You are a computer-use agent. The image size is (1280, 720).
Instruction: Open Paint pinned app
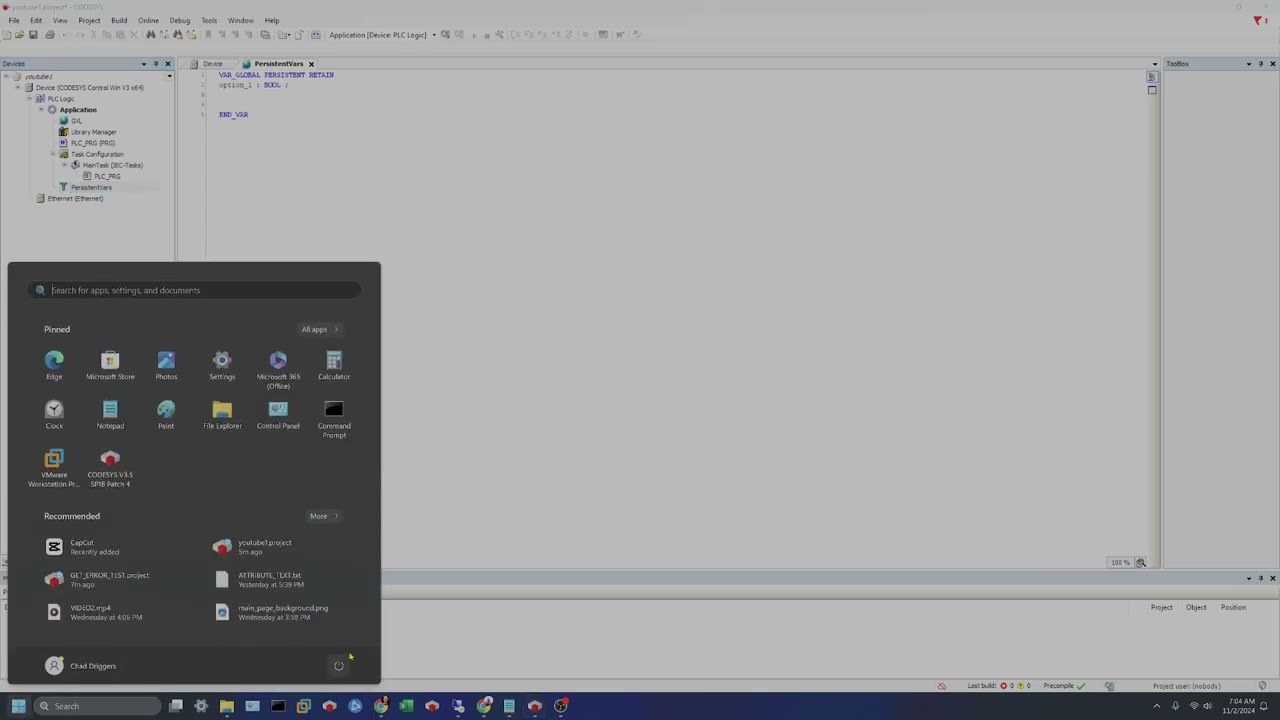(166, 414)
